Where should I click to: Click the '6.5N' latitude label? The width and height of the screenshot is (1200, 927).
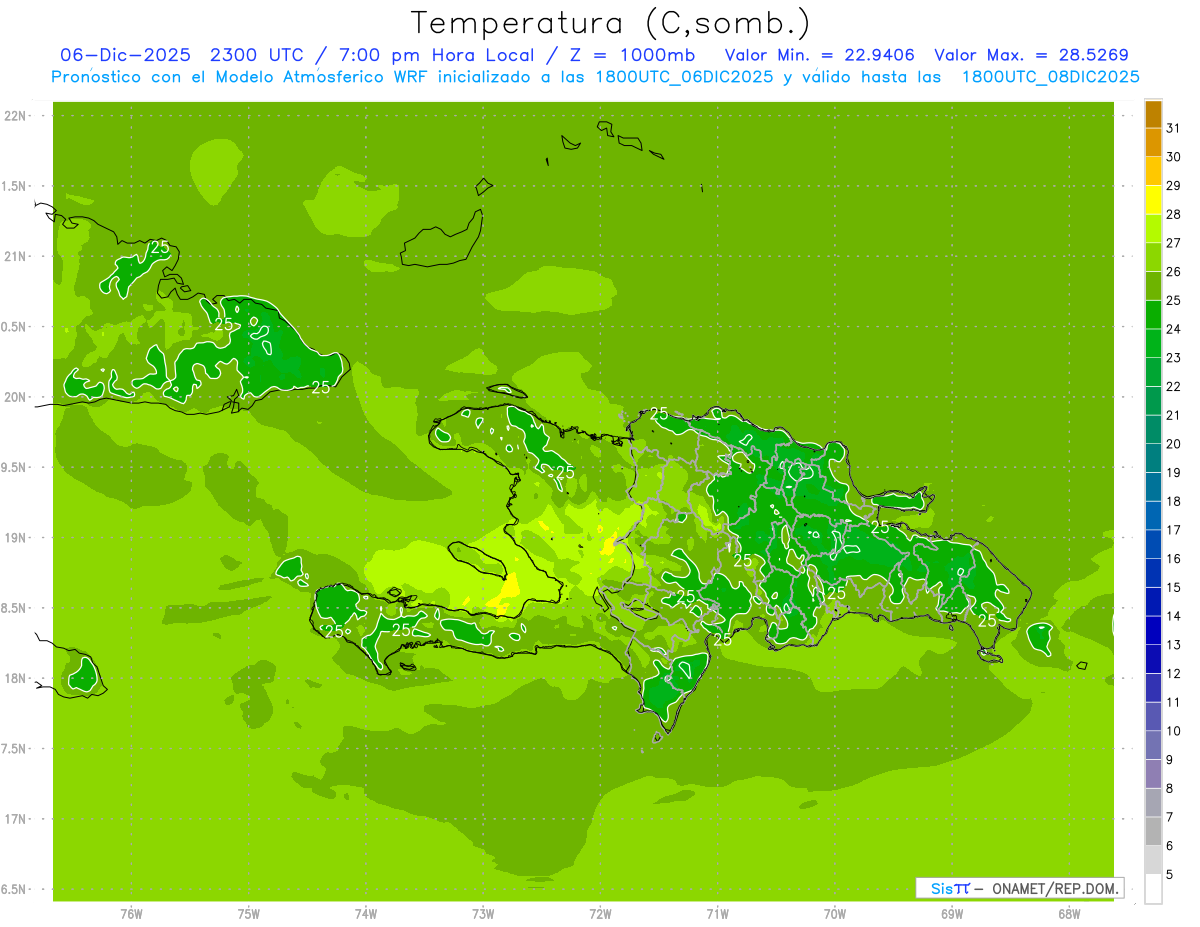tap(15, 889)
